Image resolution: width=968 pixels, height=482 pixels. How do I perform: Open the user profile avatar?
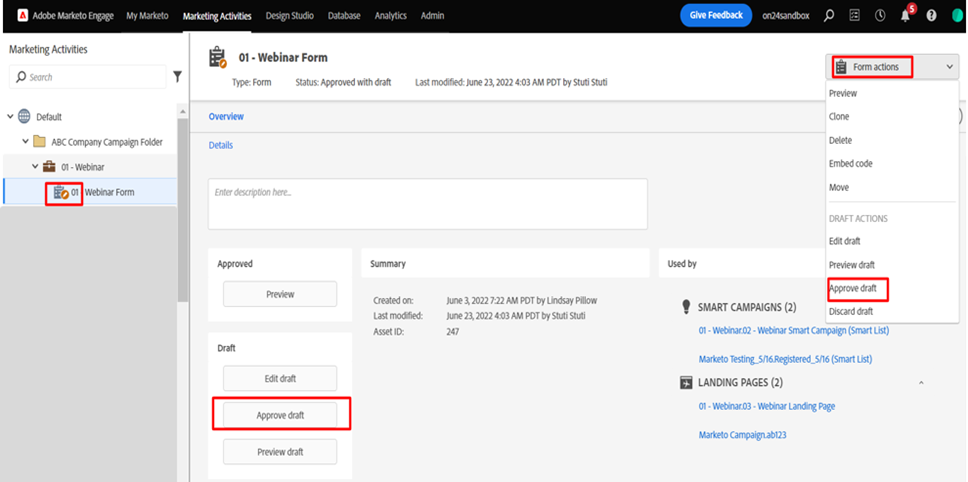[957, 16]
